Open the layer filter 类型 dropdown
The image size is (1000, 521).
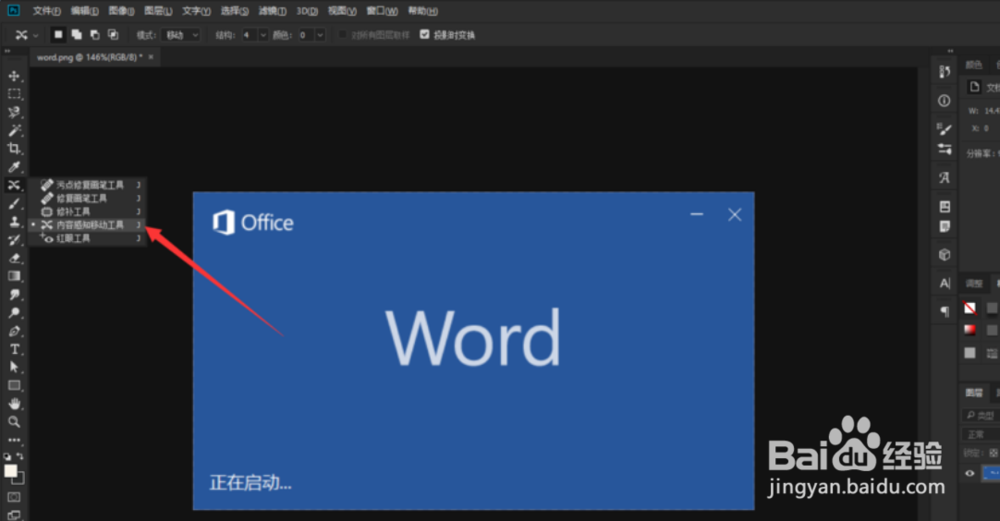[x=980, y=415]
